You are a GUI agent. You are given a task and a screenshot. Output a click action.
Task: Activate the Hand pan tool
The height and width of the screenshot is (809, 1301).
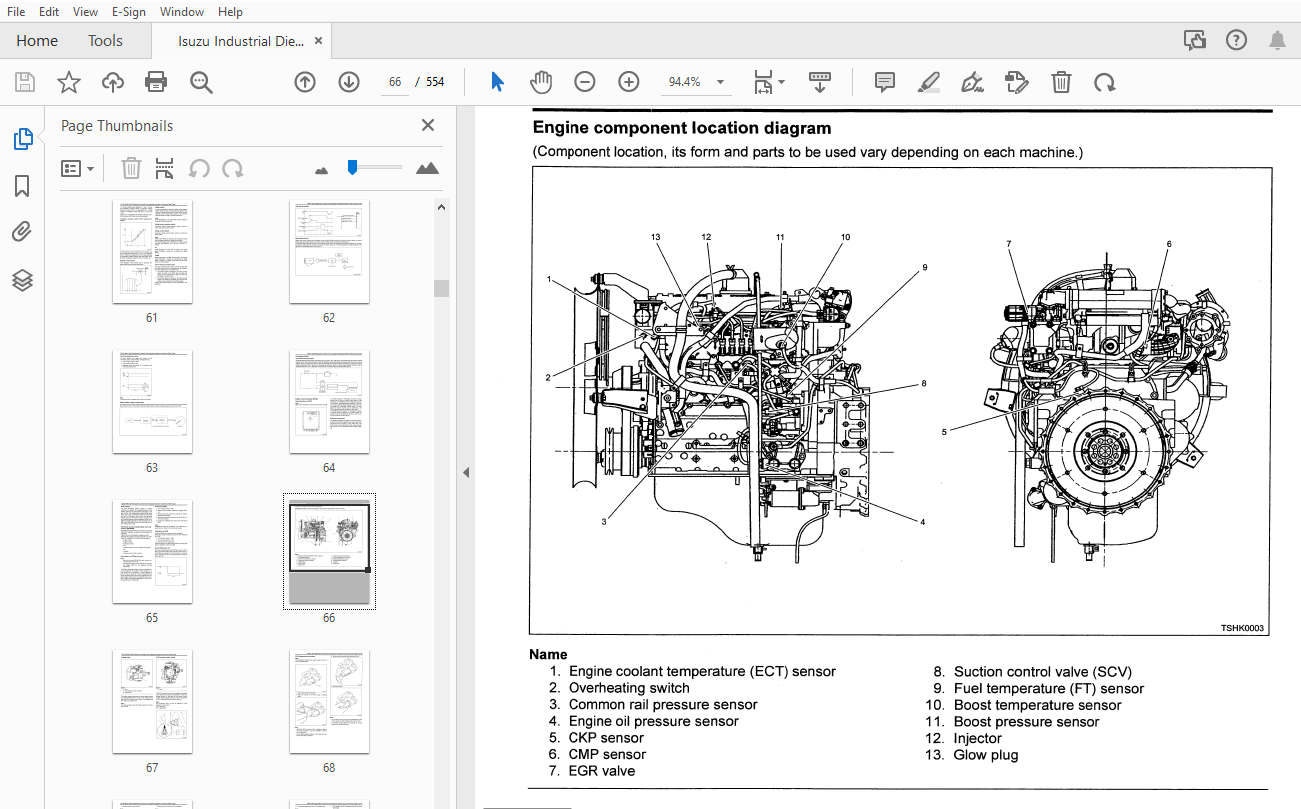click(541, 82)
